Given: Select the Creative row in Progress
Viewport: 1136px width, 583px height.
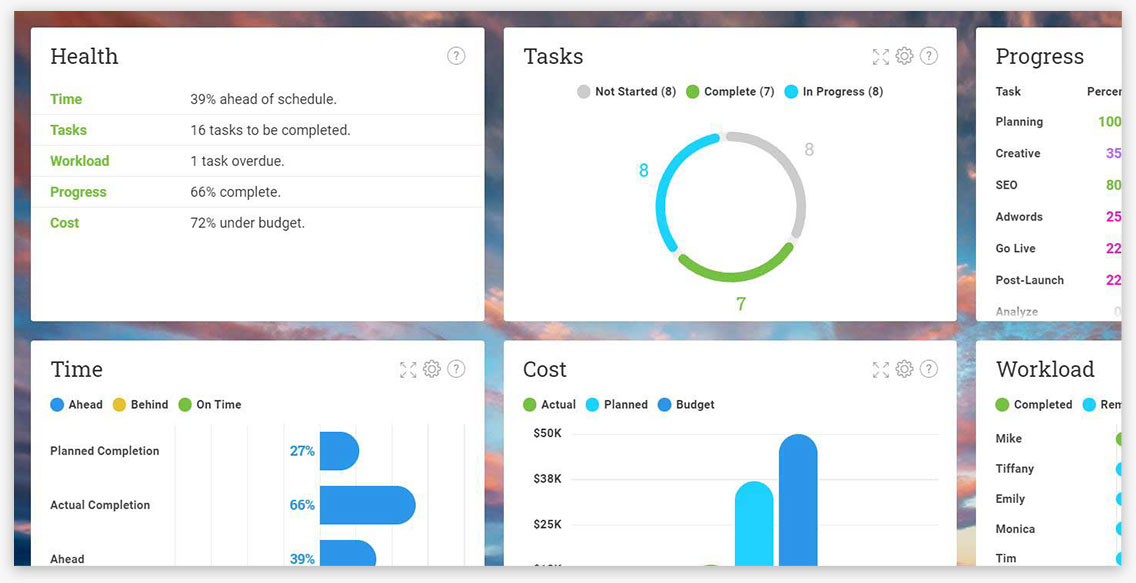Looking at the screenshot, I should (x=1058, y=154).
